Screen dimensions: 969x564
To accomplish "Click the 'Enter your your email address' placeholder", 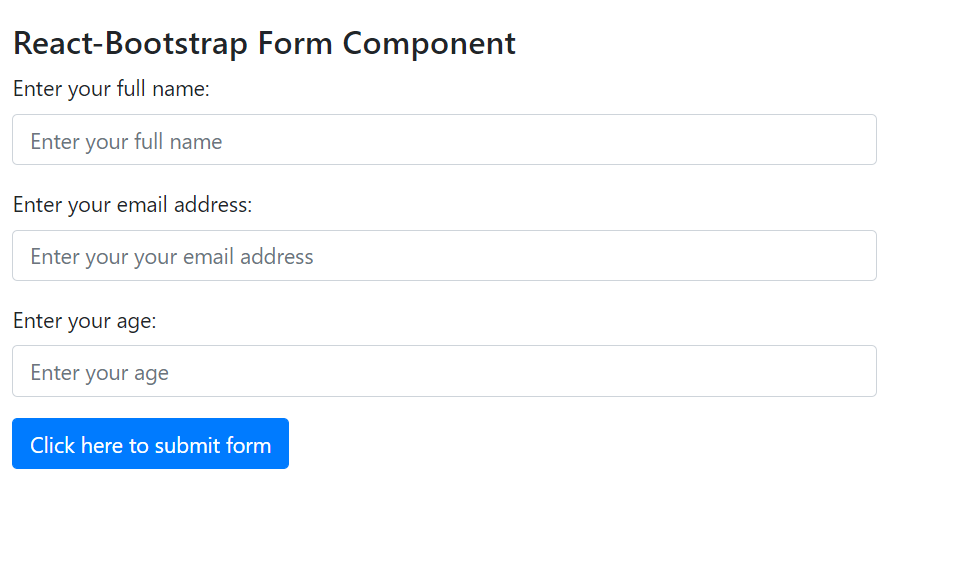I will (172, 257).
